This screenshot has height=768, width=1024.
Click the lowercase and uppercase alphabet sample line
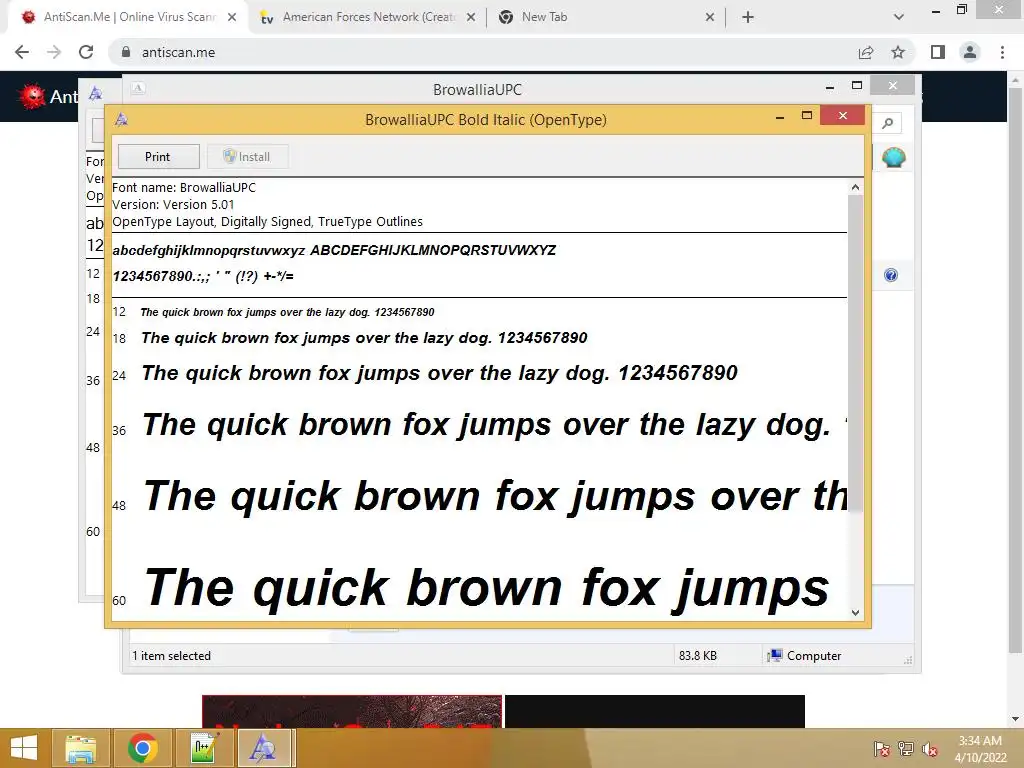pos(334,250)
